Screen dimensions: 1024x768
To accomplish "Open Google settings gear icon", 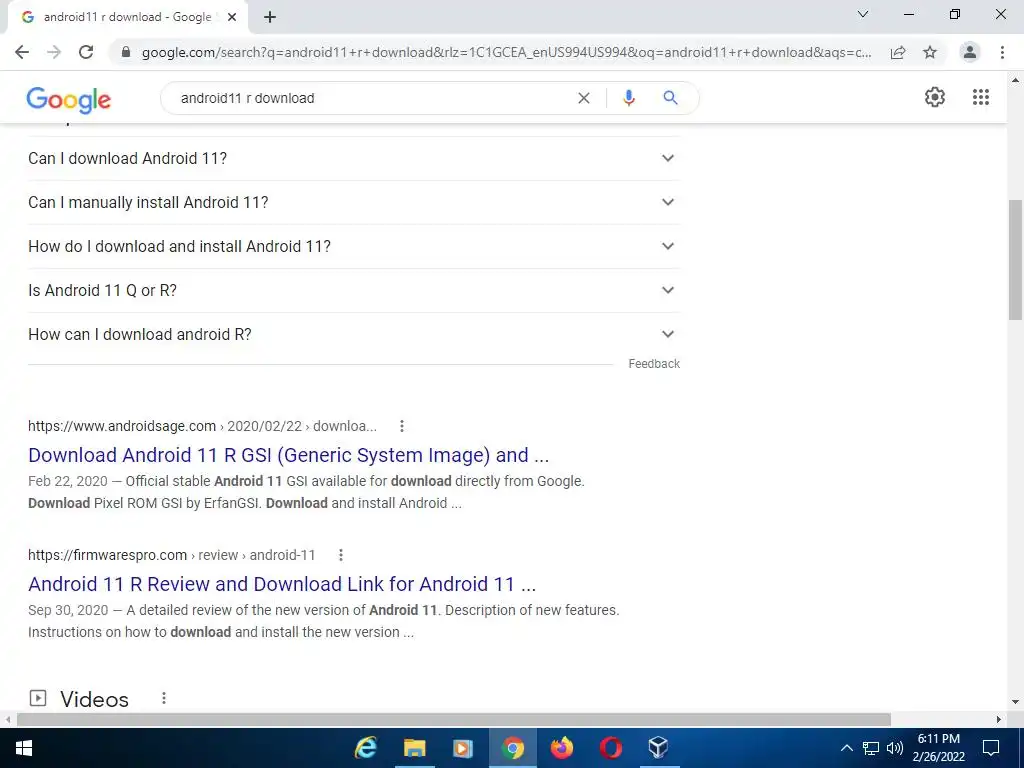I will [x=935, y=97].
